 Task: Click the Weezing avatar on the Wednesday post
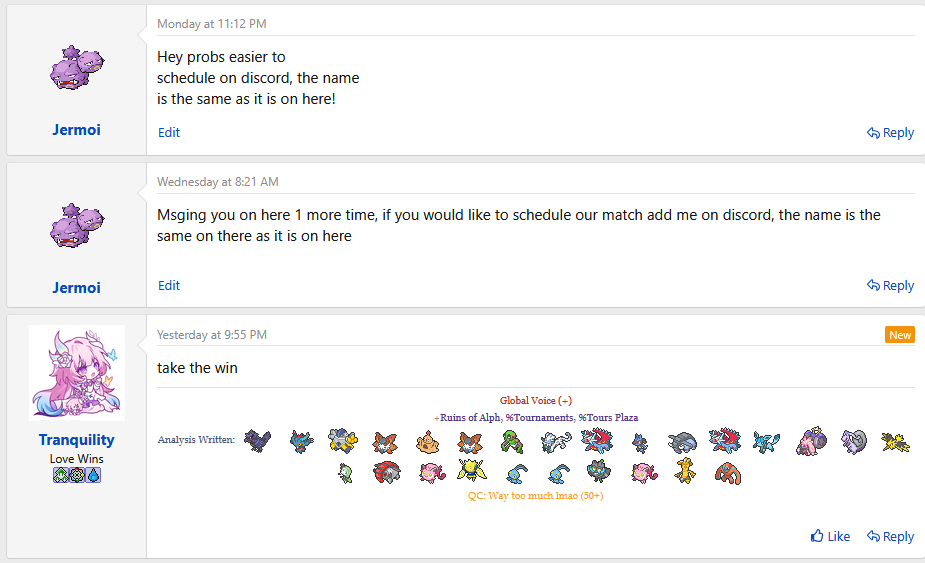click(77, 225)
